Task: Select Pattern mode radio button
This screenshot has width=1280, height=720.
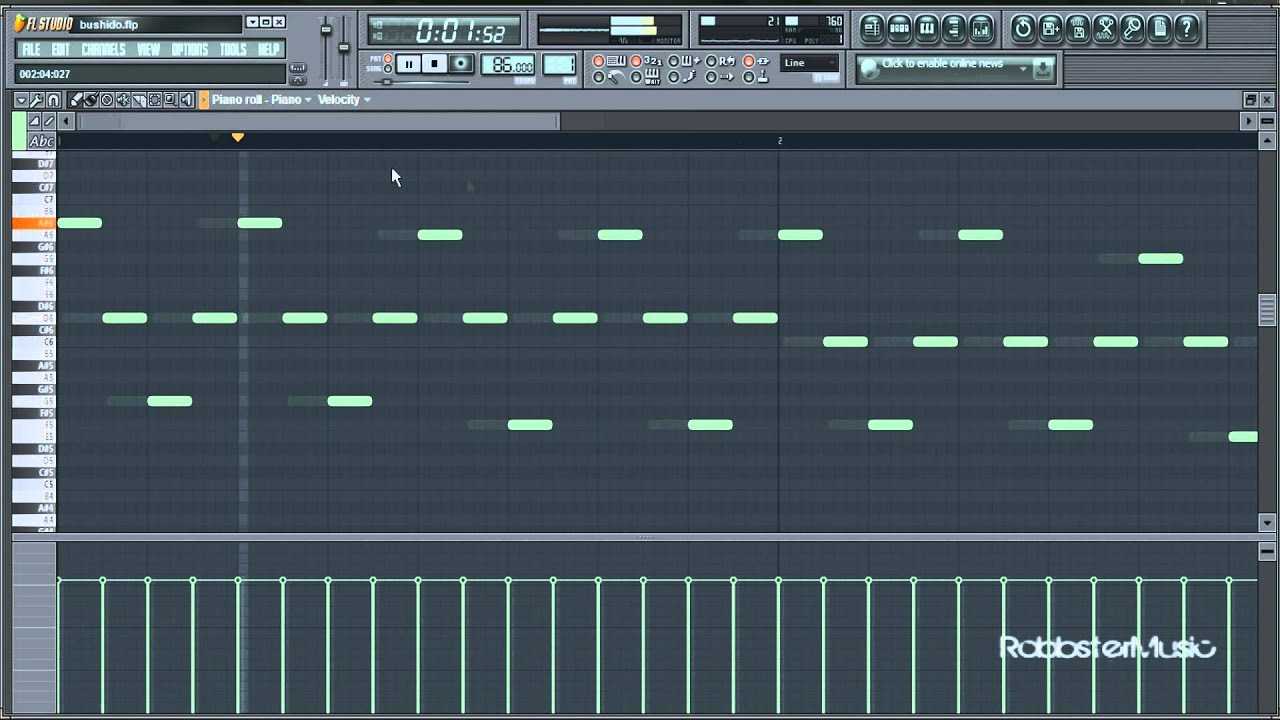Action: tap(387, 59)
